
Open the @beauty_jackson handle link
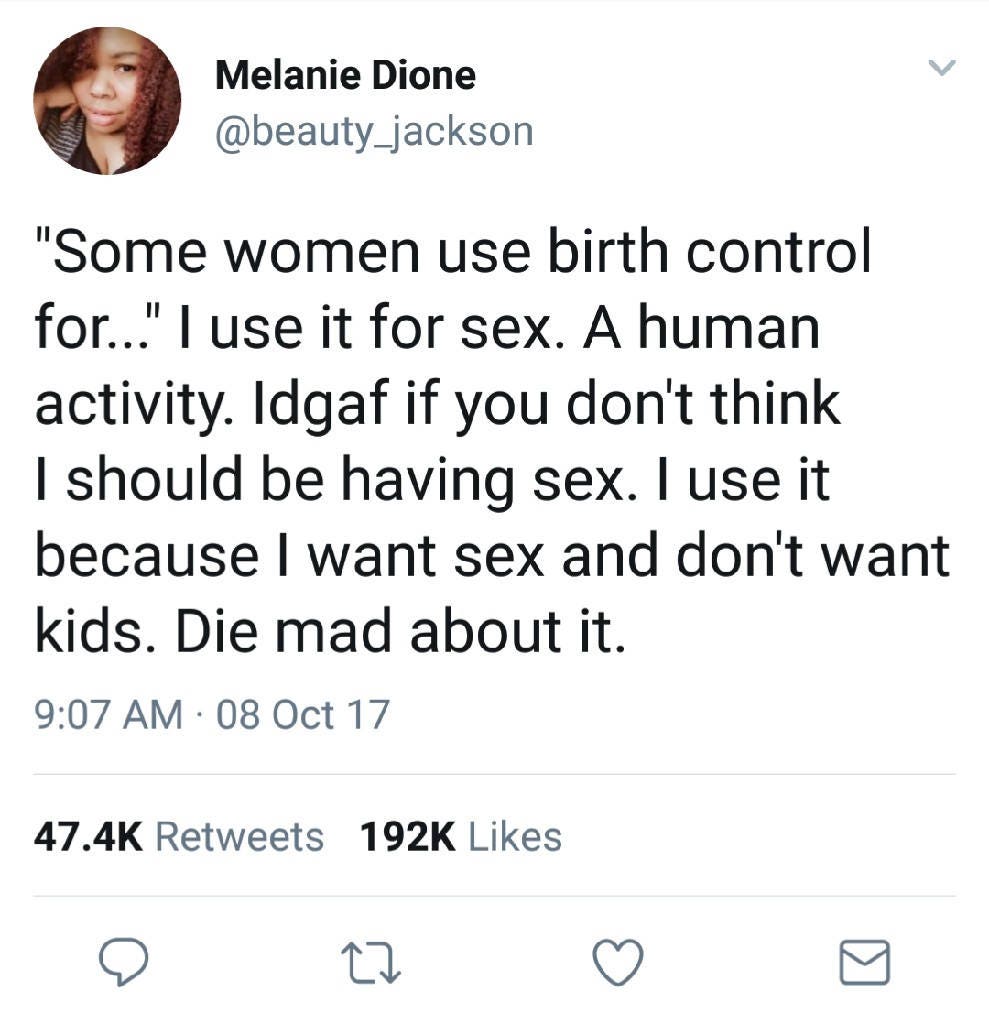click(374, 131)
